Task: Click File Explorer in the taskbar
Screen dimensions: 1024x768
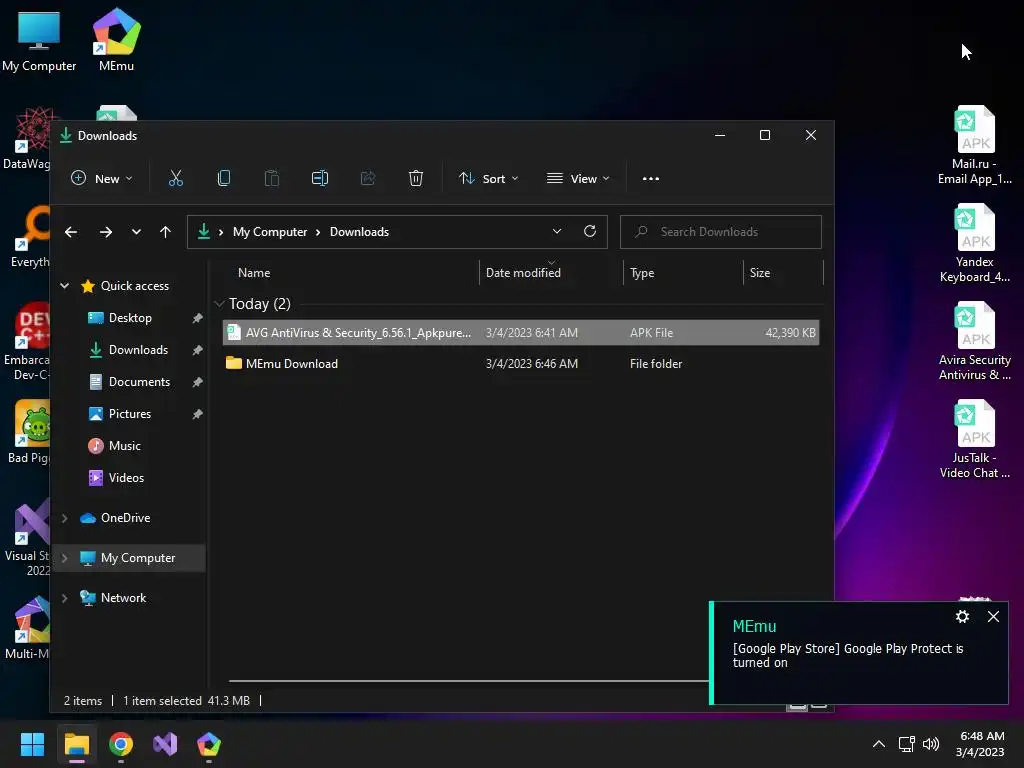Action: point(76,744)
